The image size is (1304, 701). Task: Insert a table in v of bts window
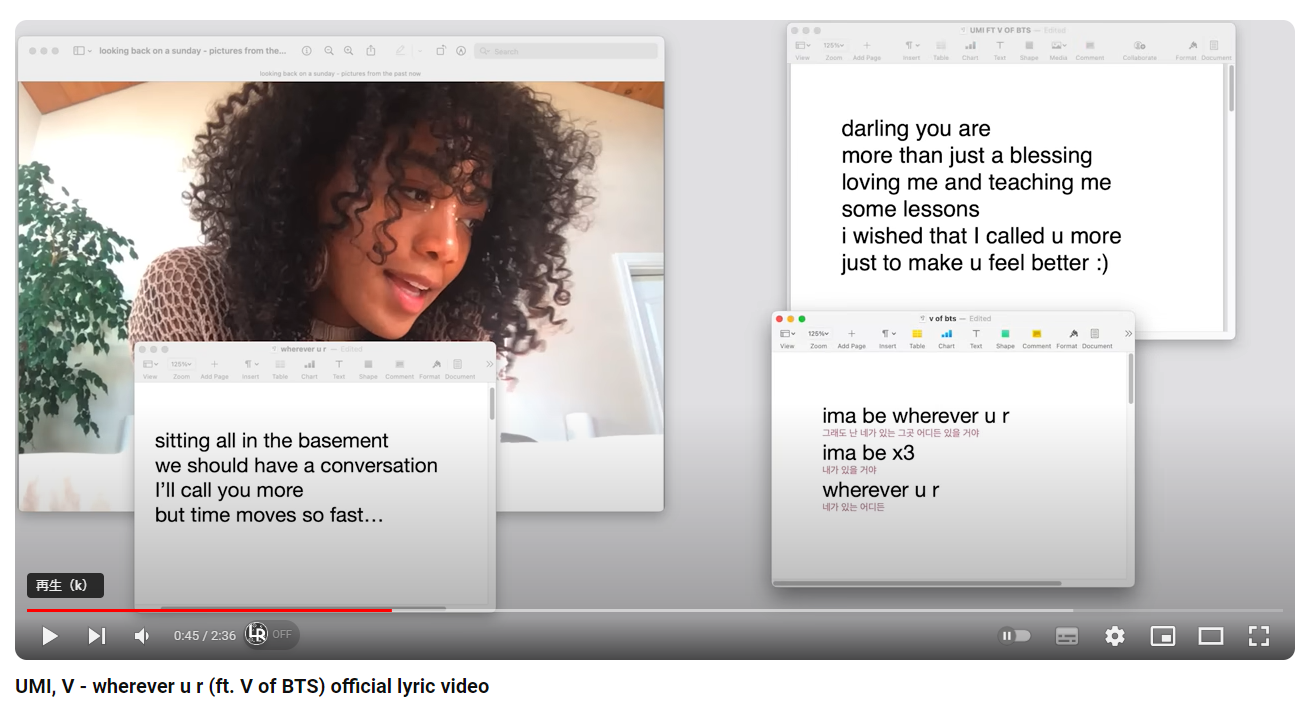[917, 338]
